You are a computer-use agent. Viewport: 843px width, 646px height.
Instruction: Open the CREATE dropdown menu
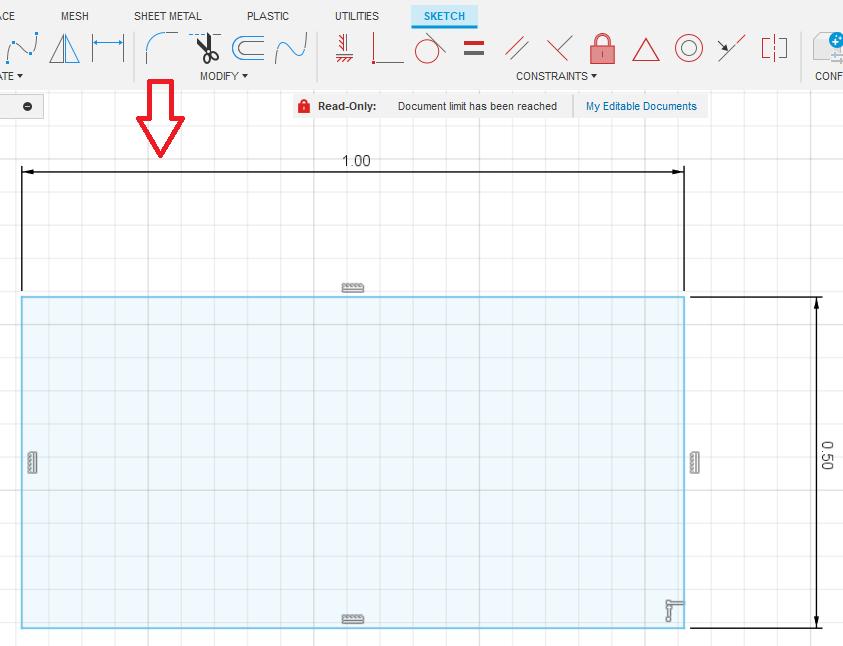[x=12, y=76]
